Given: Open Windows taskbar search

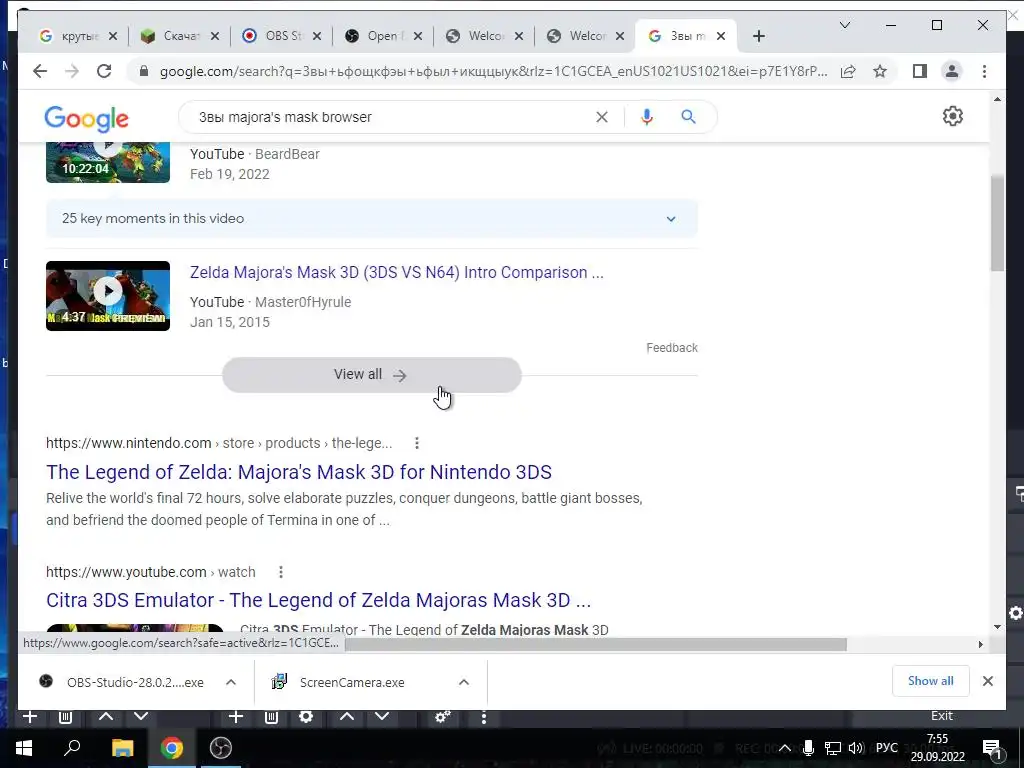Looking at the screenshot, I should [x=72, y=748].
